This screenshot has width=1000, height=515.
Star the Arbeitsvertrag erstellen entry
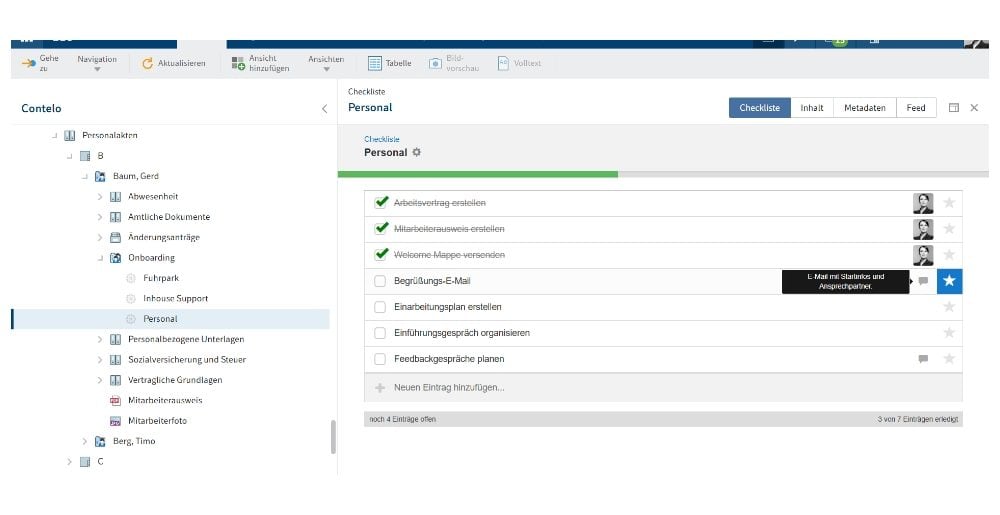click(949, 203)
